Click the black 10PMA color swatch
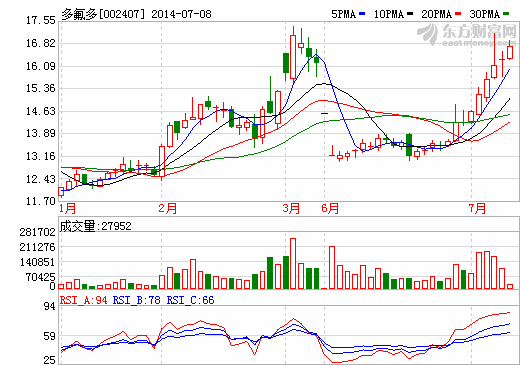520x365 pixels. coord(410,14)
